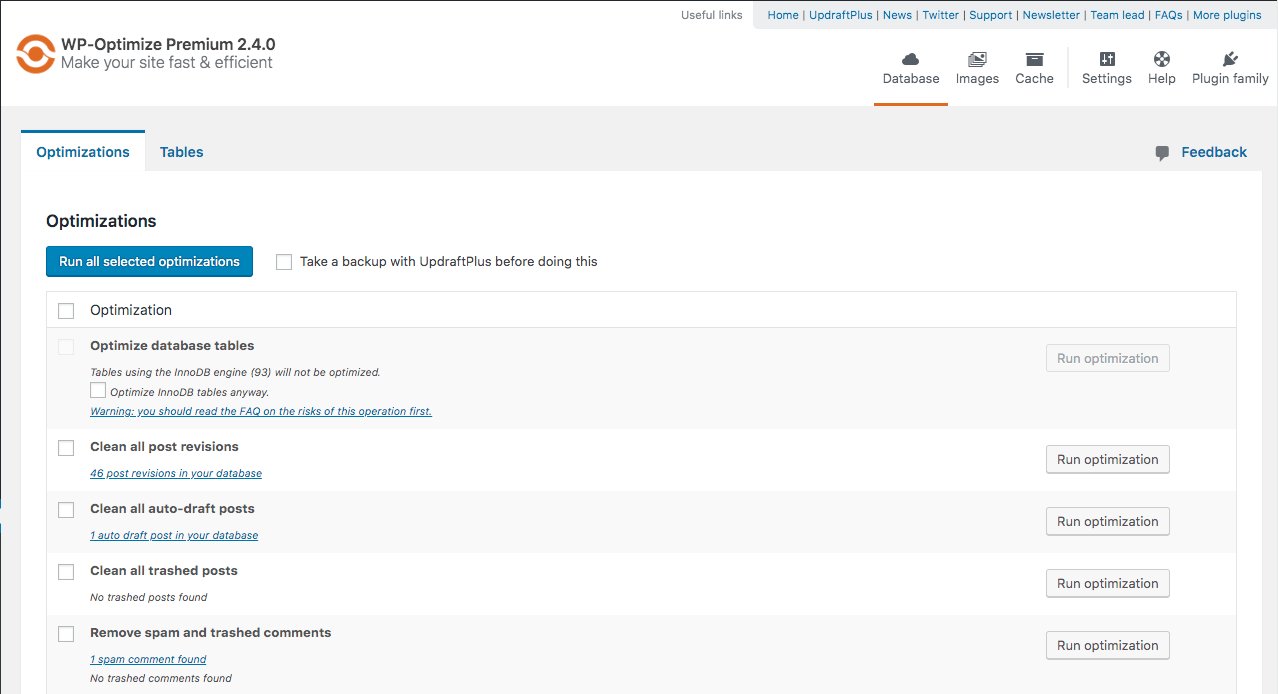The width and height of the screenshot is (1278, 694).
Task: Click the Optimize database tables heading
Action: (x=172, y=346)
